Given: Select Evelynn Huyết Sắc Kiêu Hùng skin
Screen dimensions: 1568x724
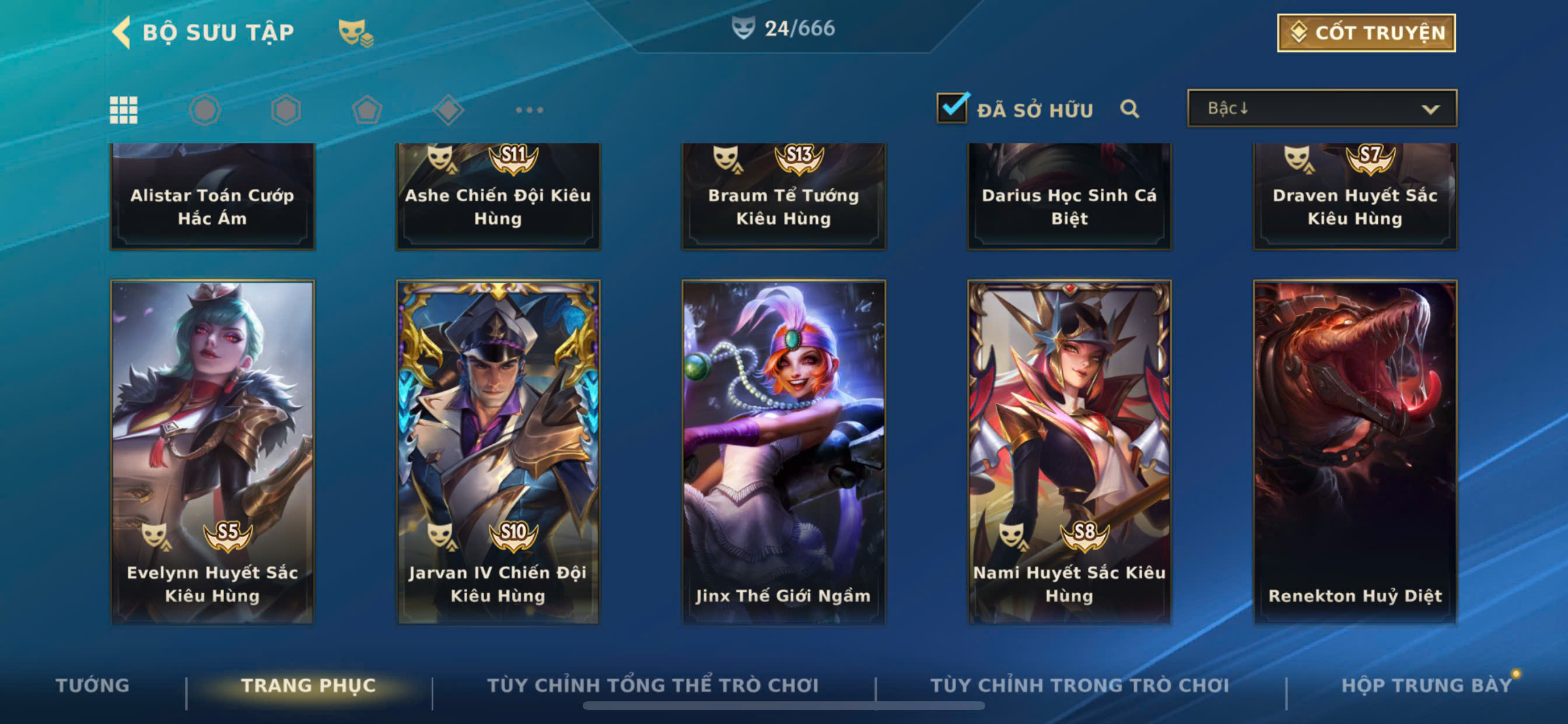Looking at the screenshot, I should click(212, 451).
